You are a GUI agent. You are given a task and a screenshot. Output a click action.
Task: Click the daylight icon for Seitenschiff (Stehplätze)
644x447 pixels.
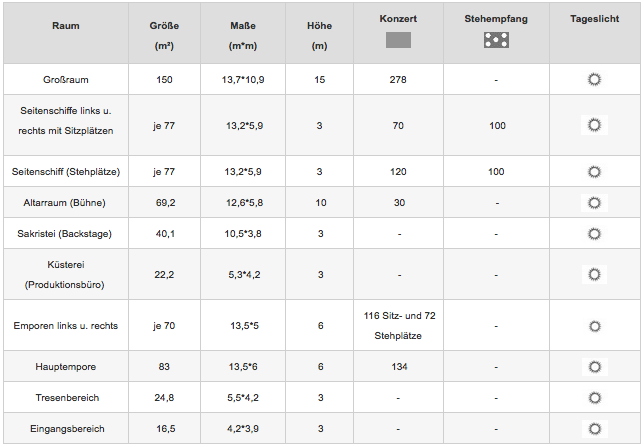[594, 172]
